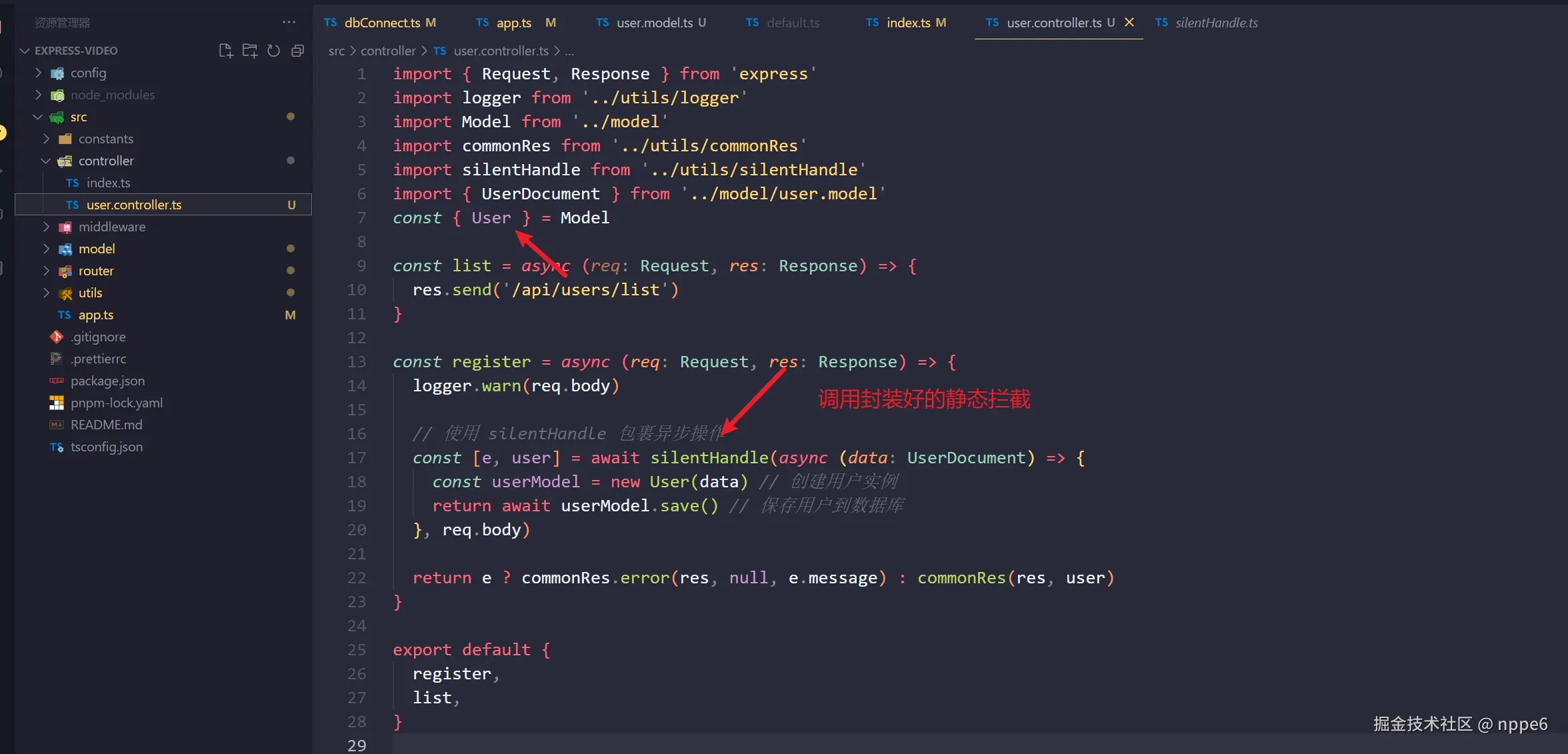The image size is (1568, 754).
Task: Collapse all folders in explorer
Action: [x=297, y=51]
